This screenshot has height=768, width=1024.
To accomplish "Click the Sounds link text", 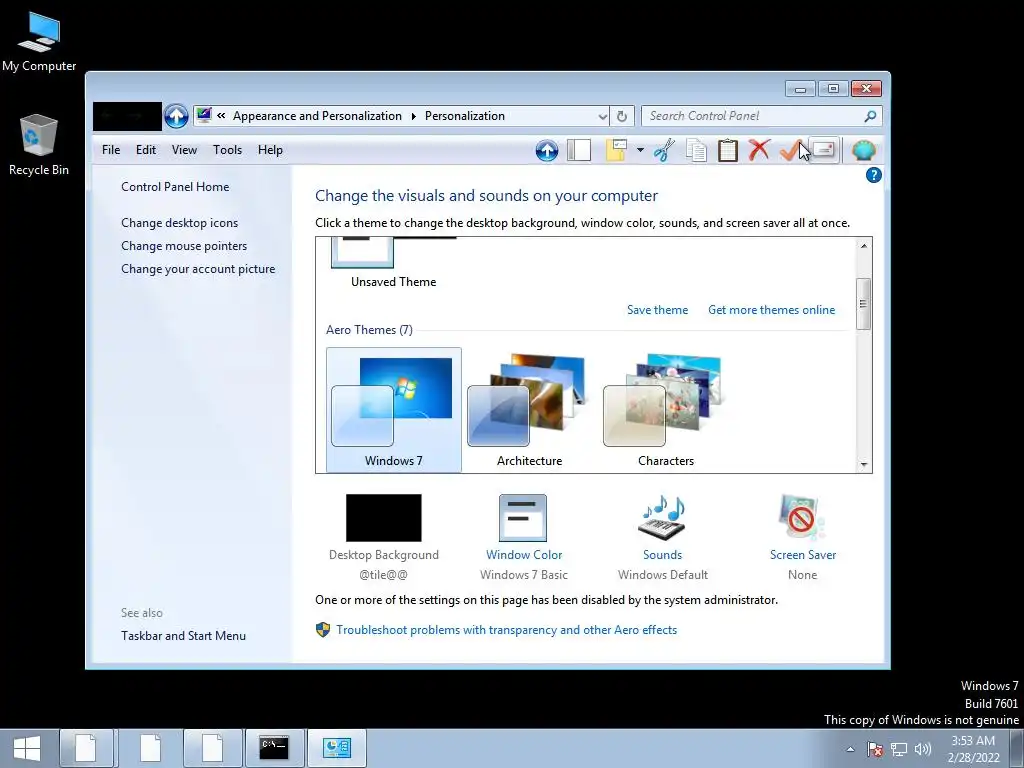I will coord(662,555).
